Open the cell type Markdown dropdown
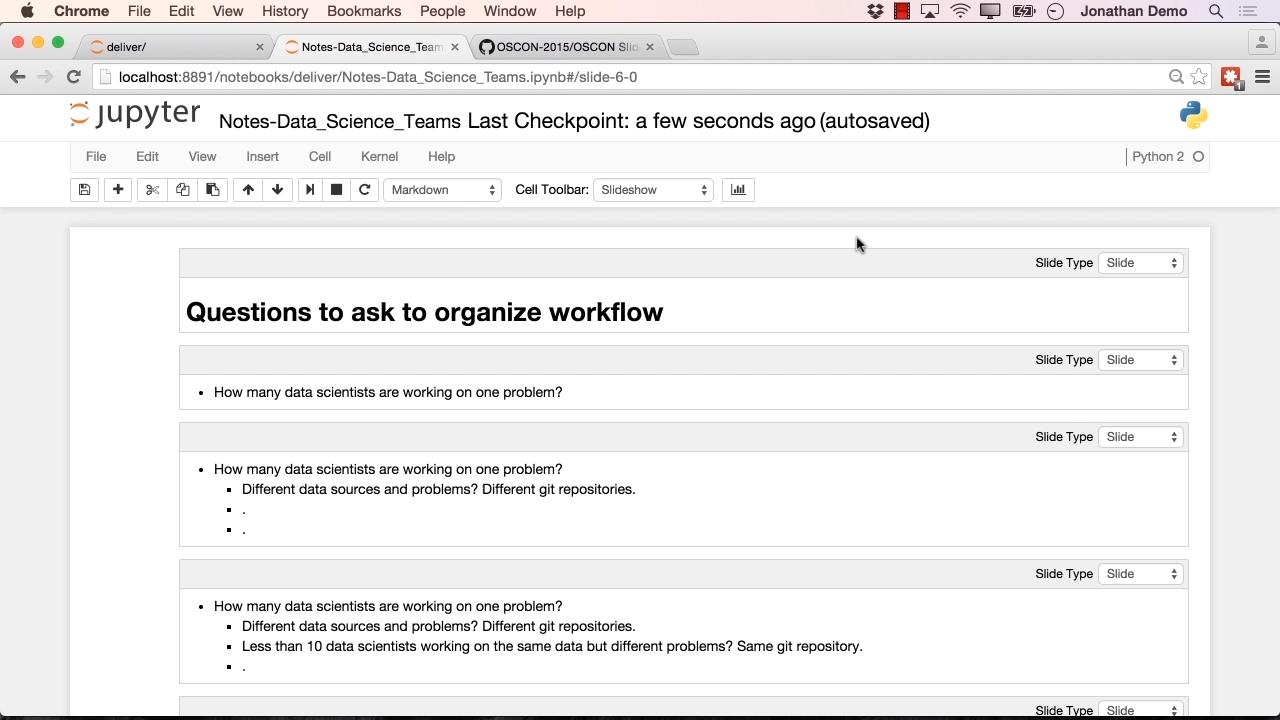Viewport: 1280px width, 720px height. [x=442, y=190]
